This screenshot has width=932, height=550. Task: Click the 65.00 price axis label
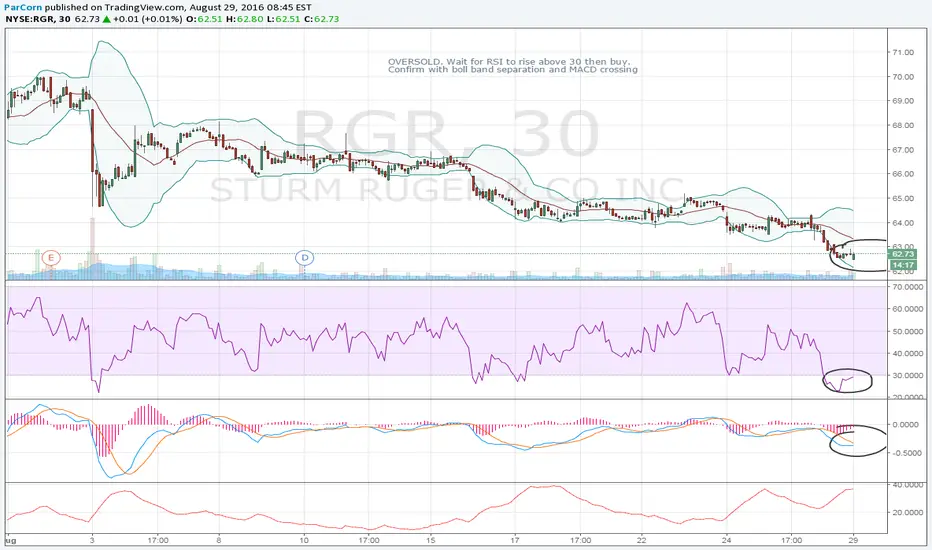(x=903, y=199)
